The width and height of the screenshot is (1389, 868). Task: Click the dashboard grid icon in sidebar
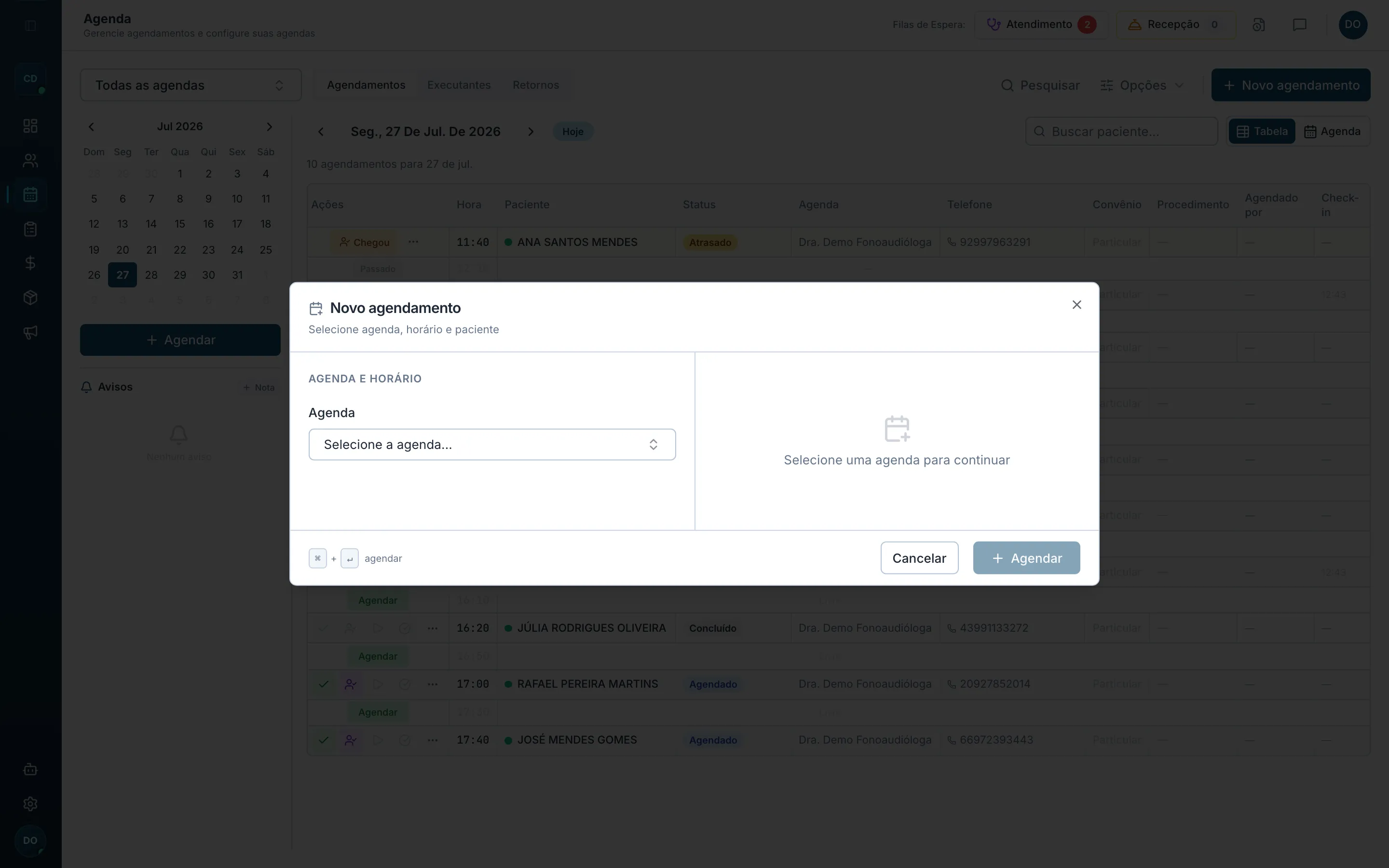click(30, 126)
